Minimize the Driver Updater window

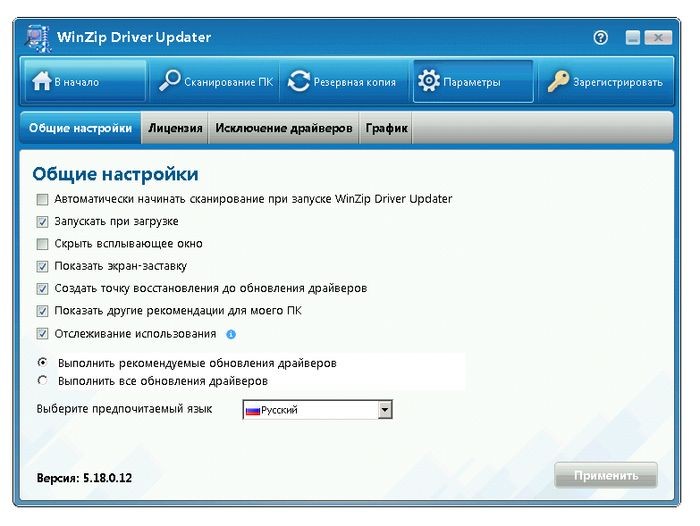pos(633,38)
